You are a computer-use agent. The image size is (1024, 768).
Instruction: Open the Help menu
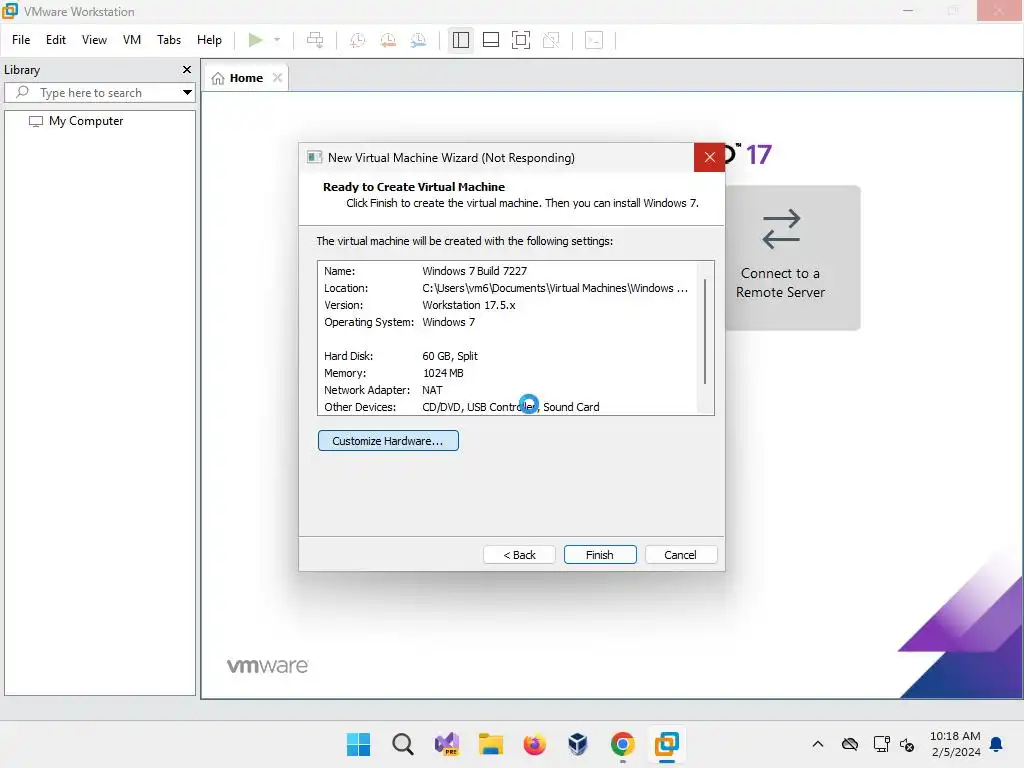coord(209,40)
